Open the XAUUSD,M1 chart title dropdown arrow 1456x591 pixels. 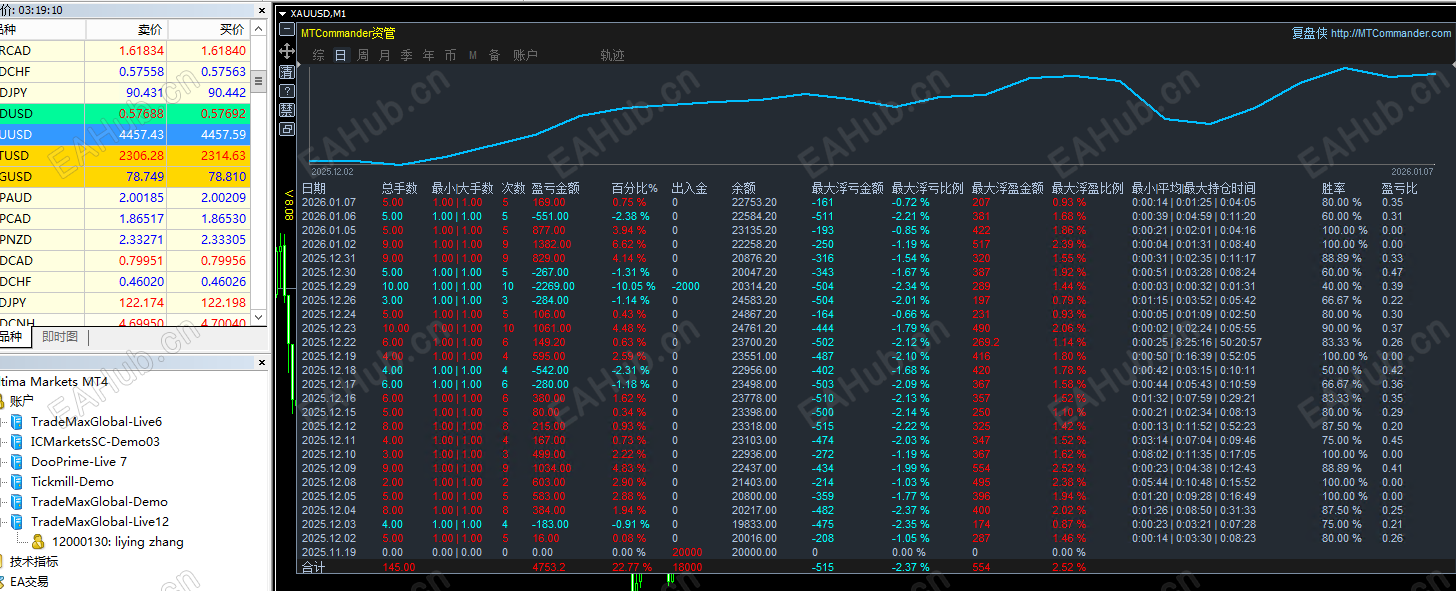pos(282,14)
